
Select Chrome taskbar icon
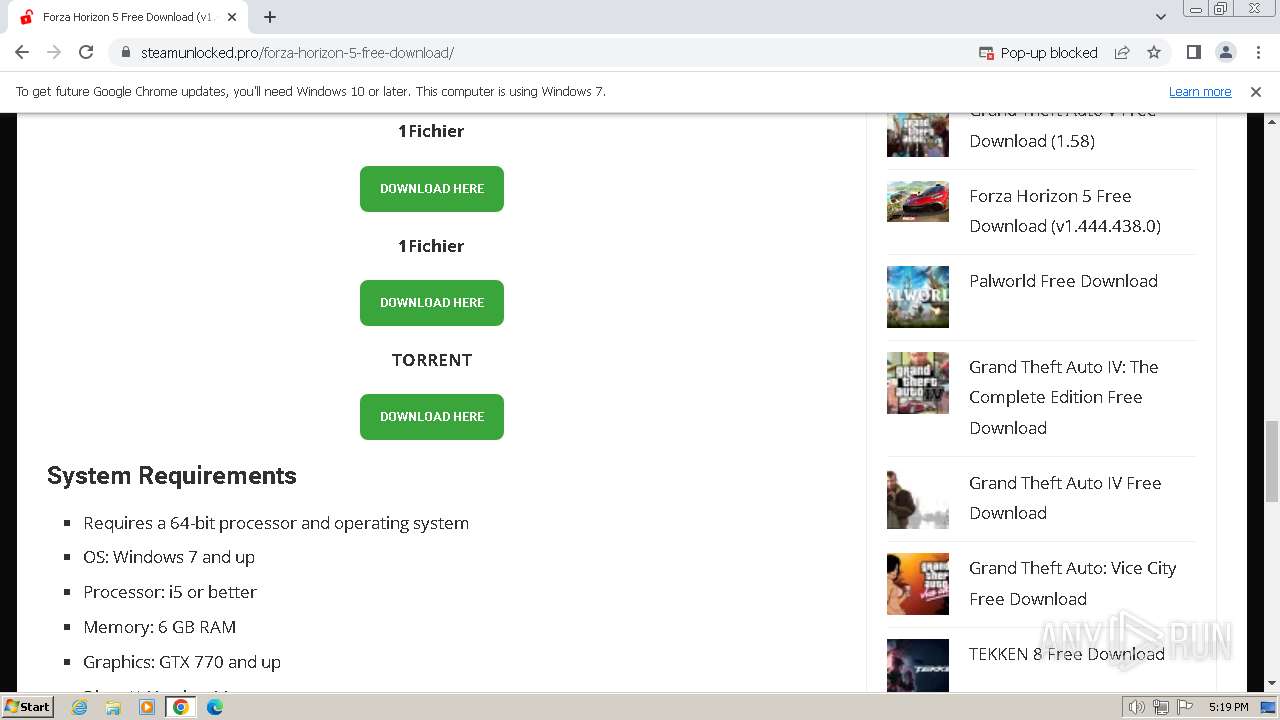tap(180, 707)
